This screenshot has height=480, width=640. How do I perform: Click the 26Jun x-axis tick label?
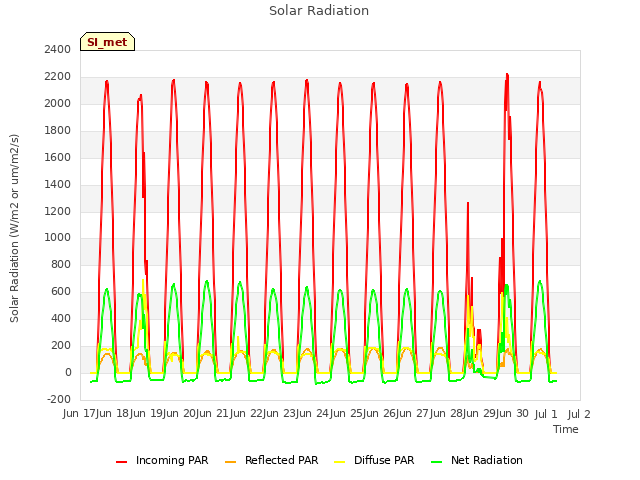coord(397,414)
